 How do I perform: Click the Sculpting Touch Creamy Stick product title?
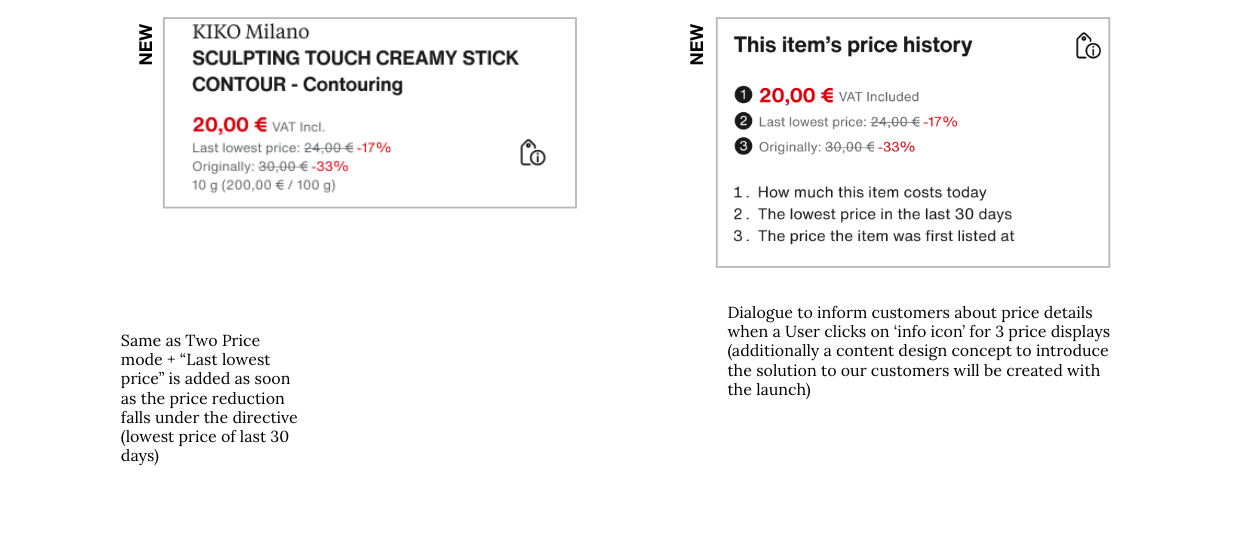[x=355, y=71]
